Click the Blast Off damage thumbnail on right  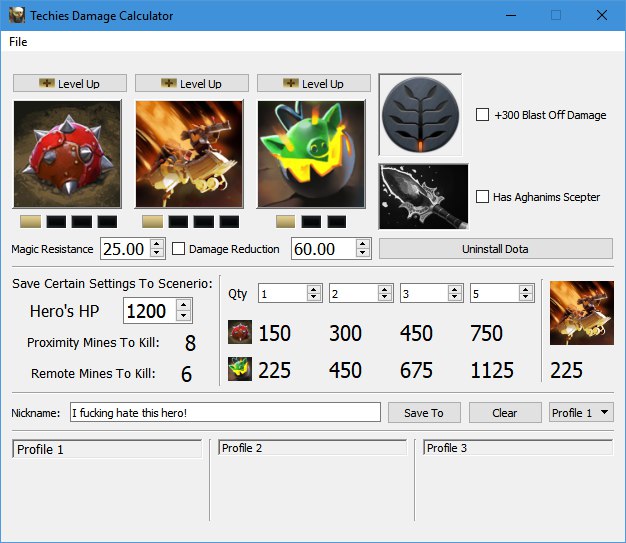point(582,312)
